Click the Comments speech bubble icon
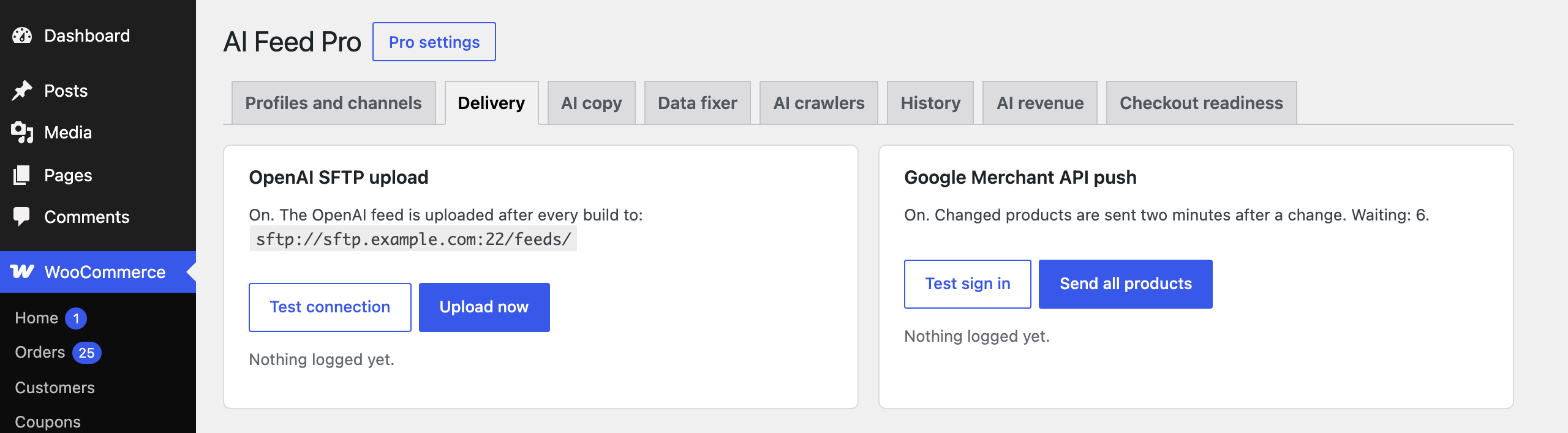The height and width of the screenshot is (433, 1568). pyautogui.click(x=22, y=217)
